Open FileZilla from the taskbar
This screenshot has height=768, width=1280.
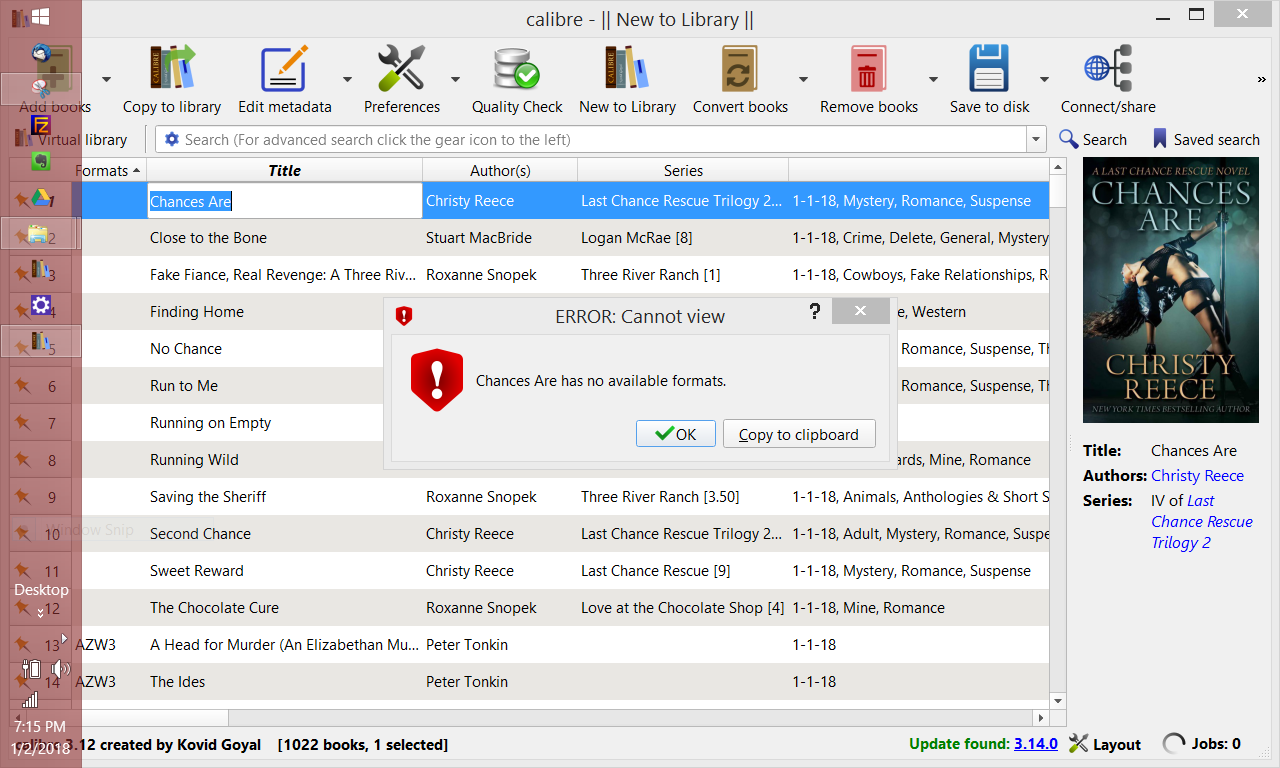point(40,125)
